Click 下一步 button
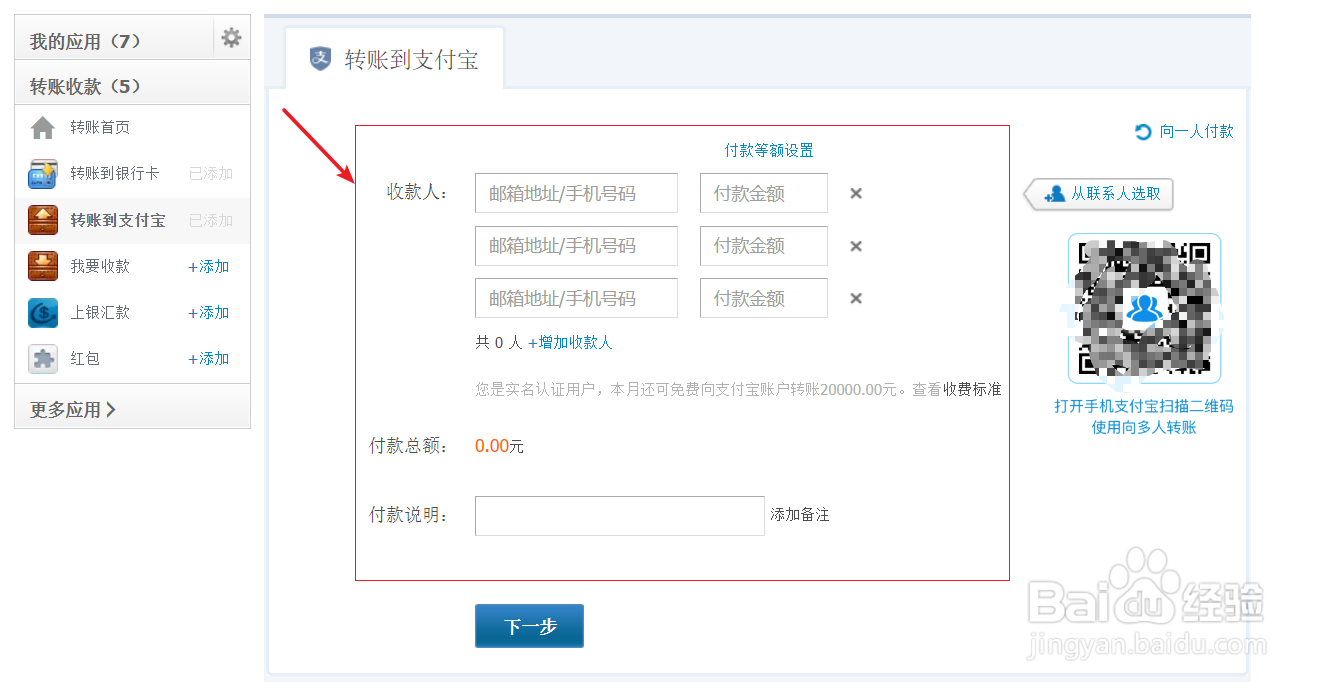Image resolution: width=1339 pixels, height=690 pixels. [x=529, y=626]
